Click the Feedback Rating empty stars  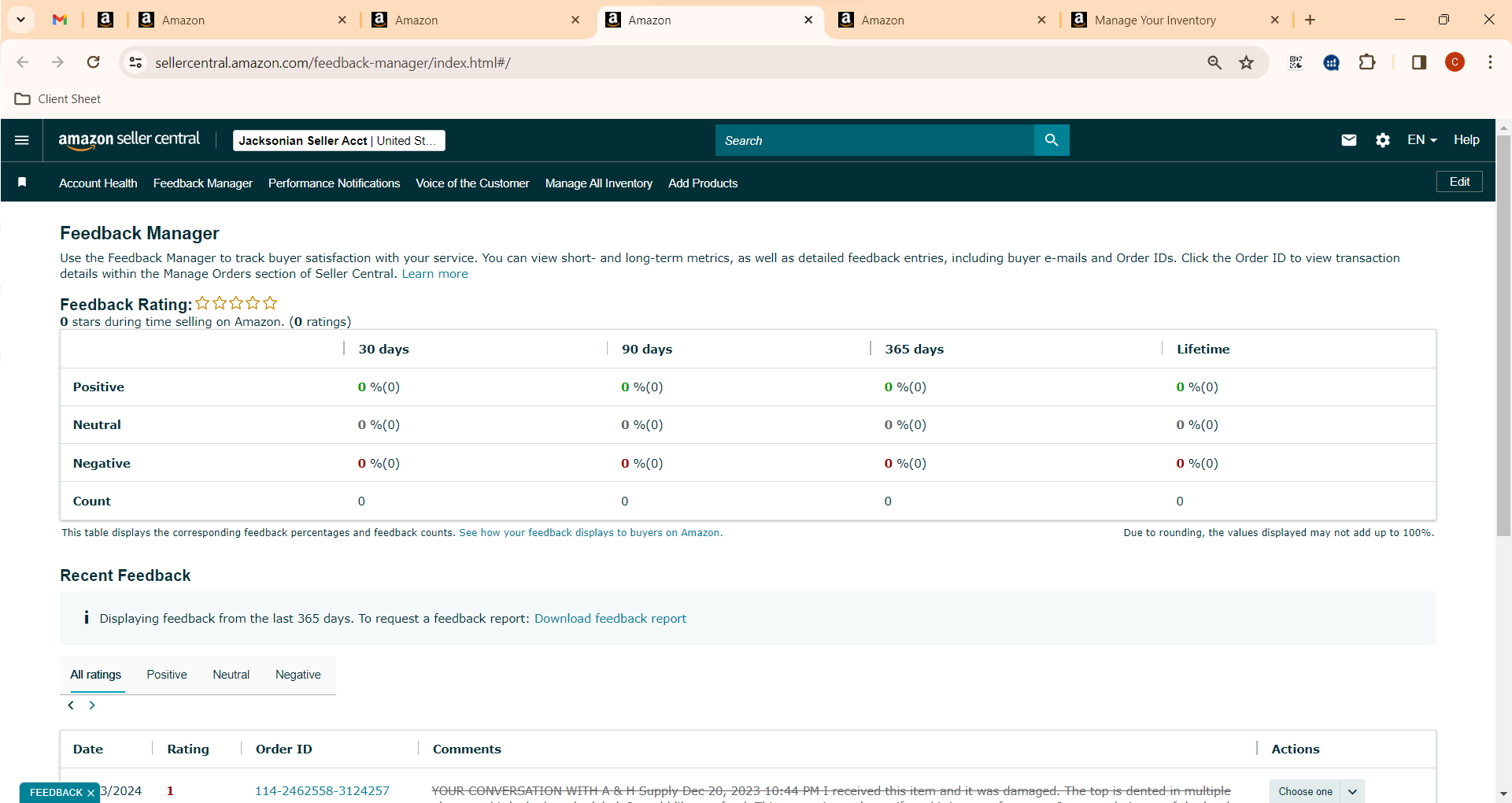[236, 303]
